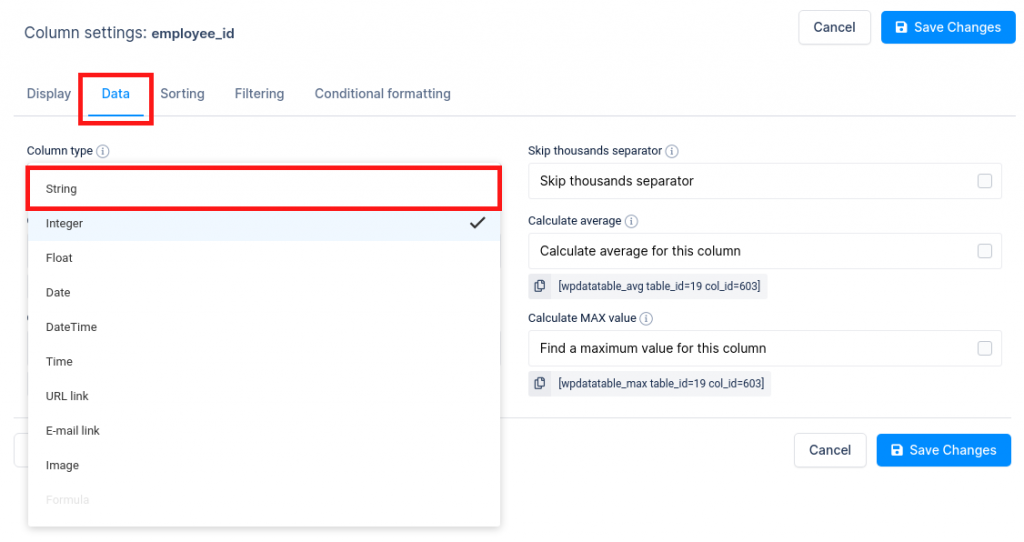Click the checkmark next to Integer

click(477, 223)
